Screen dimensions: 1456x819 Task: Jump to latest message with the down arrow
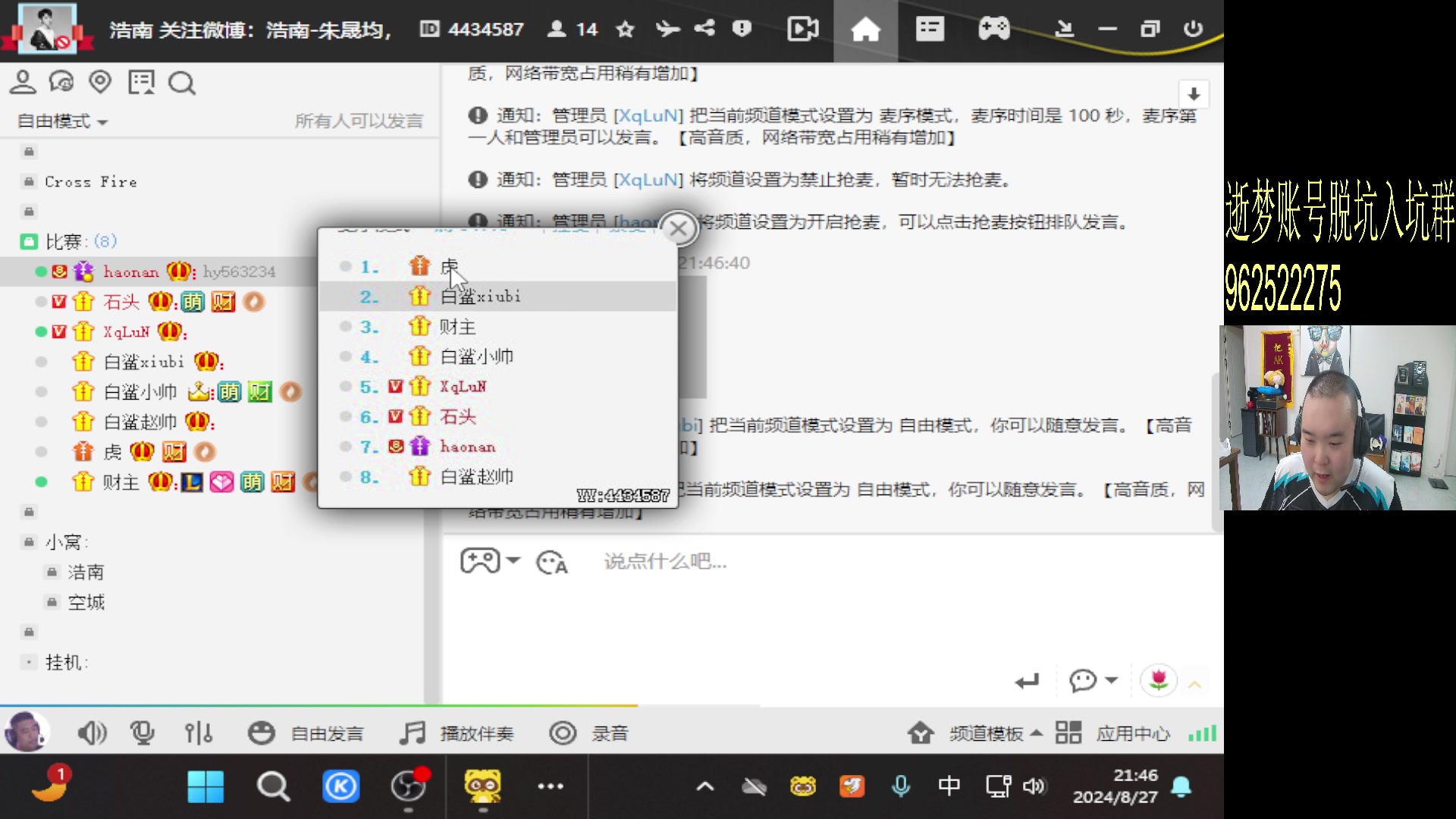pyautogui.click(x=1194, y=94)
